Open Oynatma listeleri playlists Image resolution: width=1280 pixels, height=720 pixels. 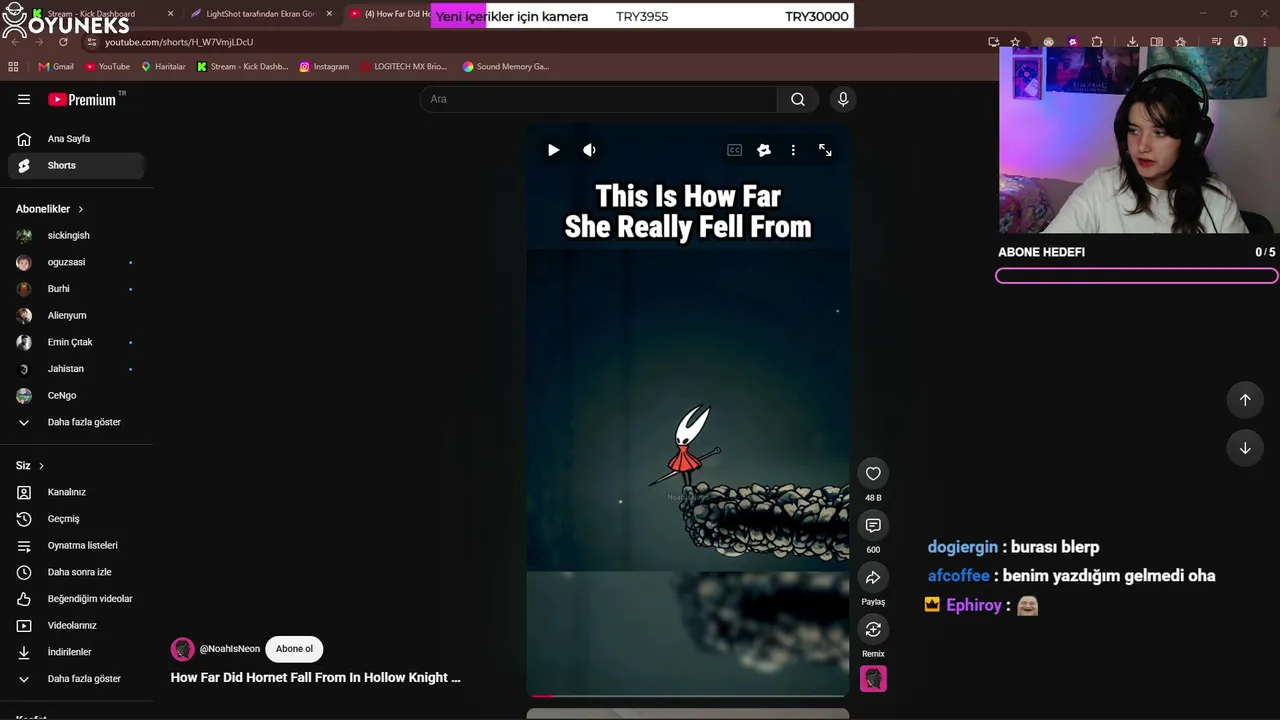click(76, 545)
